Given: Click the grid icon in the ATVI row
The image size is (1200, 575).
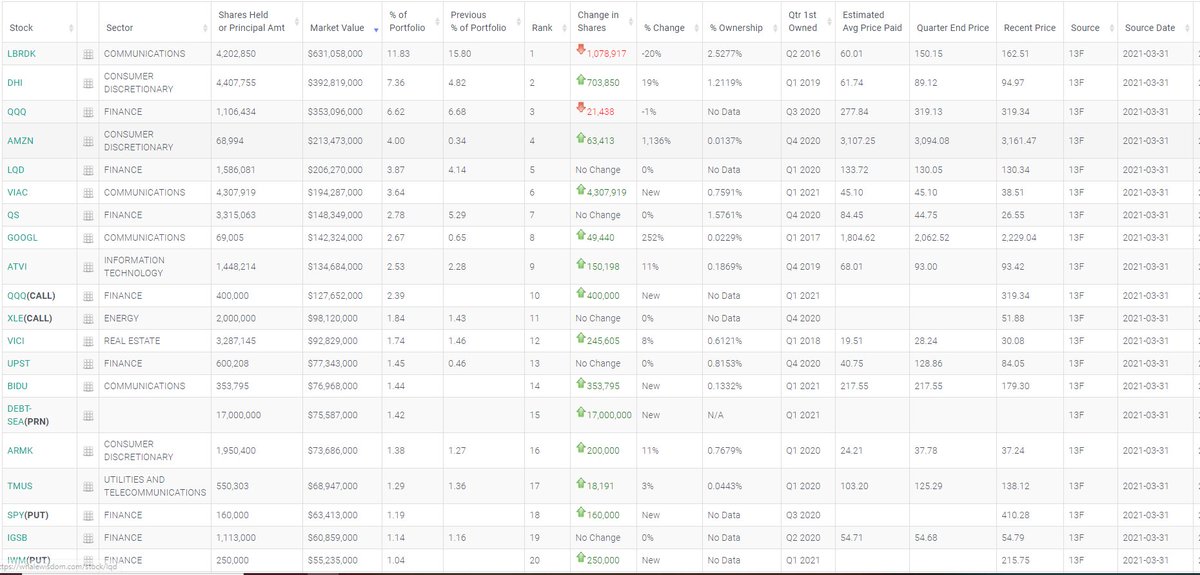Looking at the screenshot, I should click(x=87, y=267).
